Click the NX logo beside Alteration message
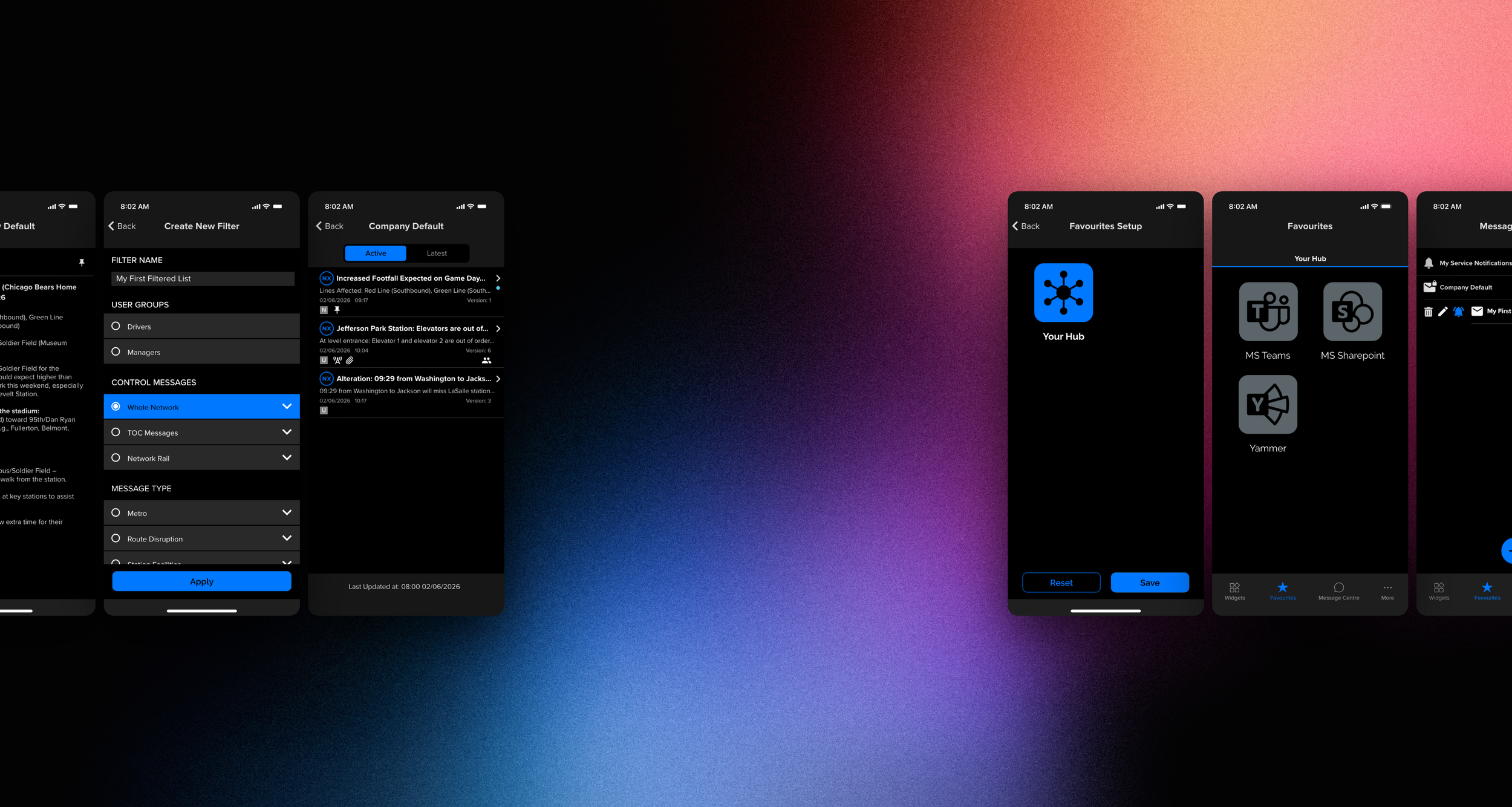1512x807 pixels. [327, 379]
